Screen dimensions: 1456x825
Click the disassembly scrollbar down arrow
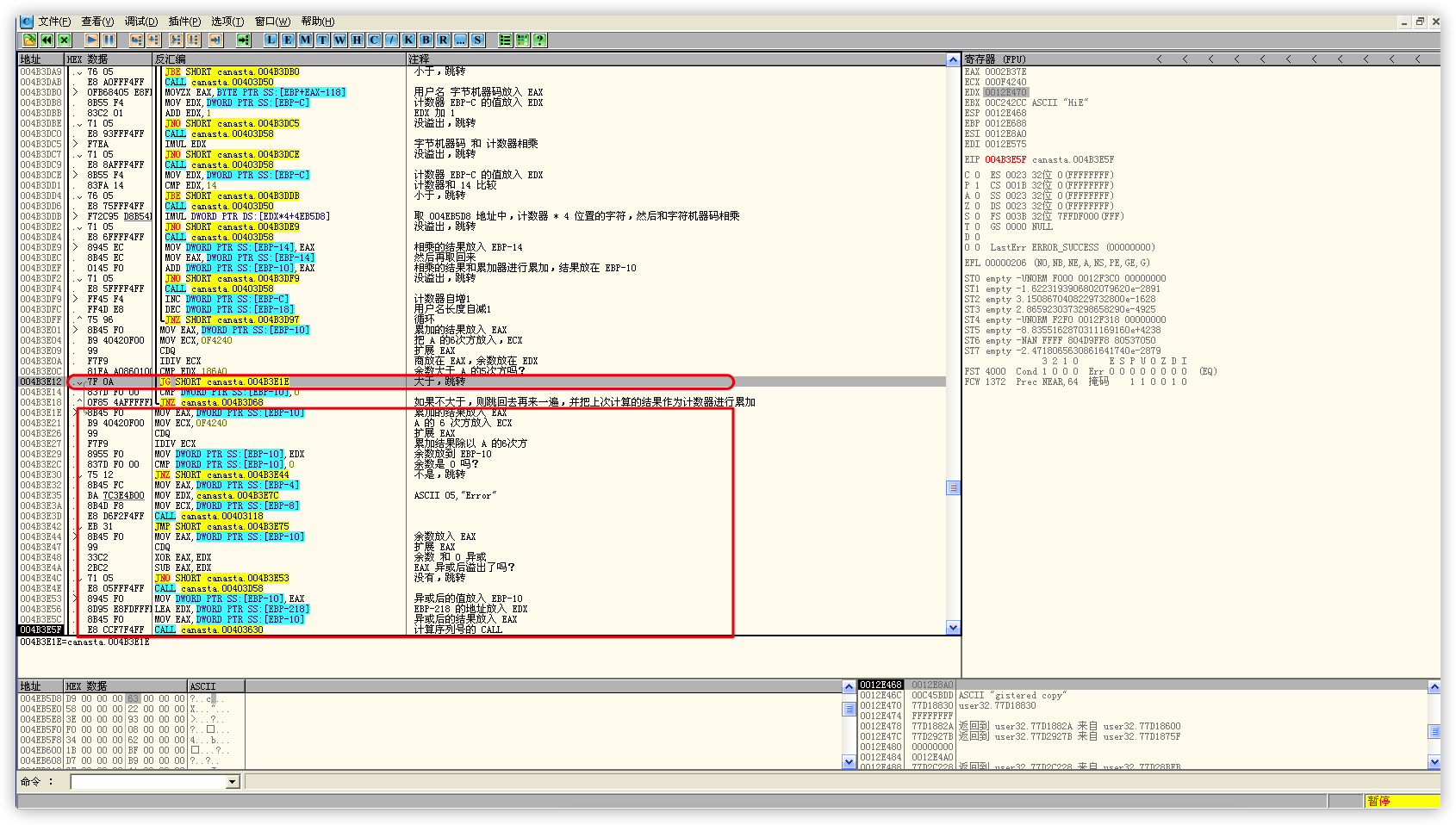pyautogui.click(x=953, y=628)
